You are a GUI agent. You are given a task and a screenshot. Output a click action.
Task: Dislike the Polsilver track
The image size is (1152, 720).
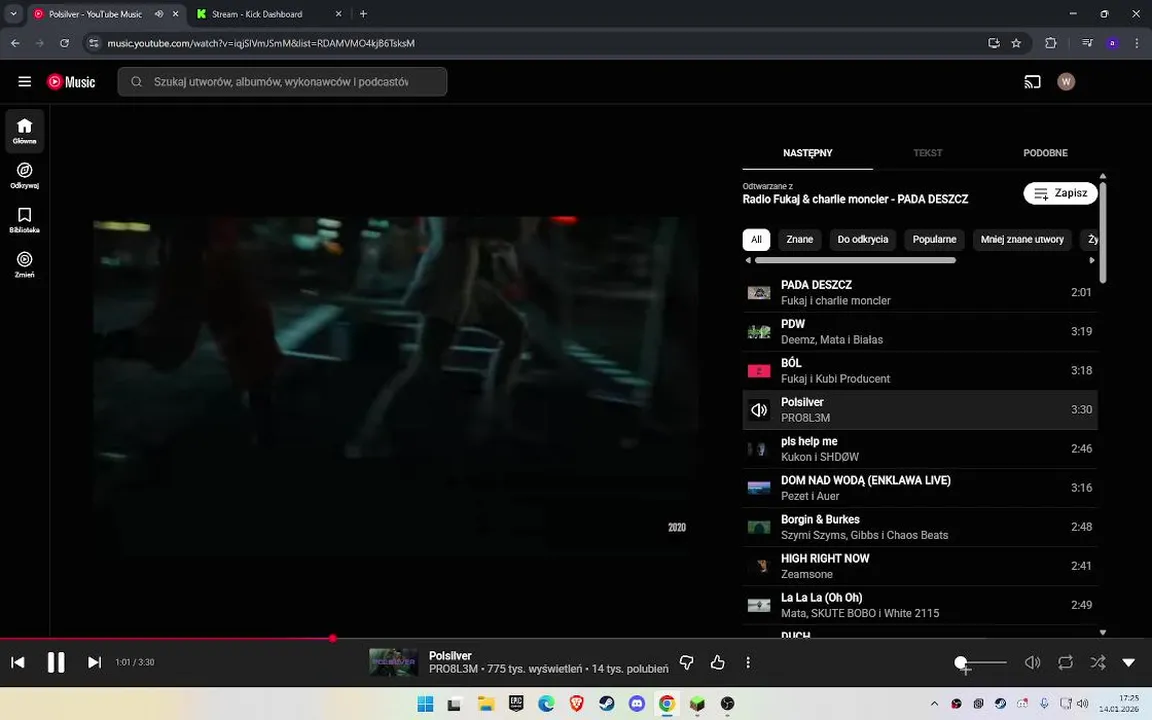point(687,662)
